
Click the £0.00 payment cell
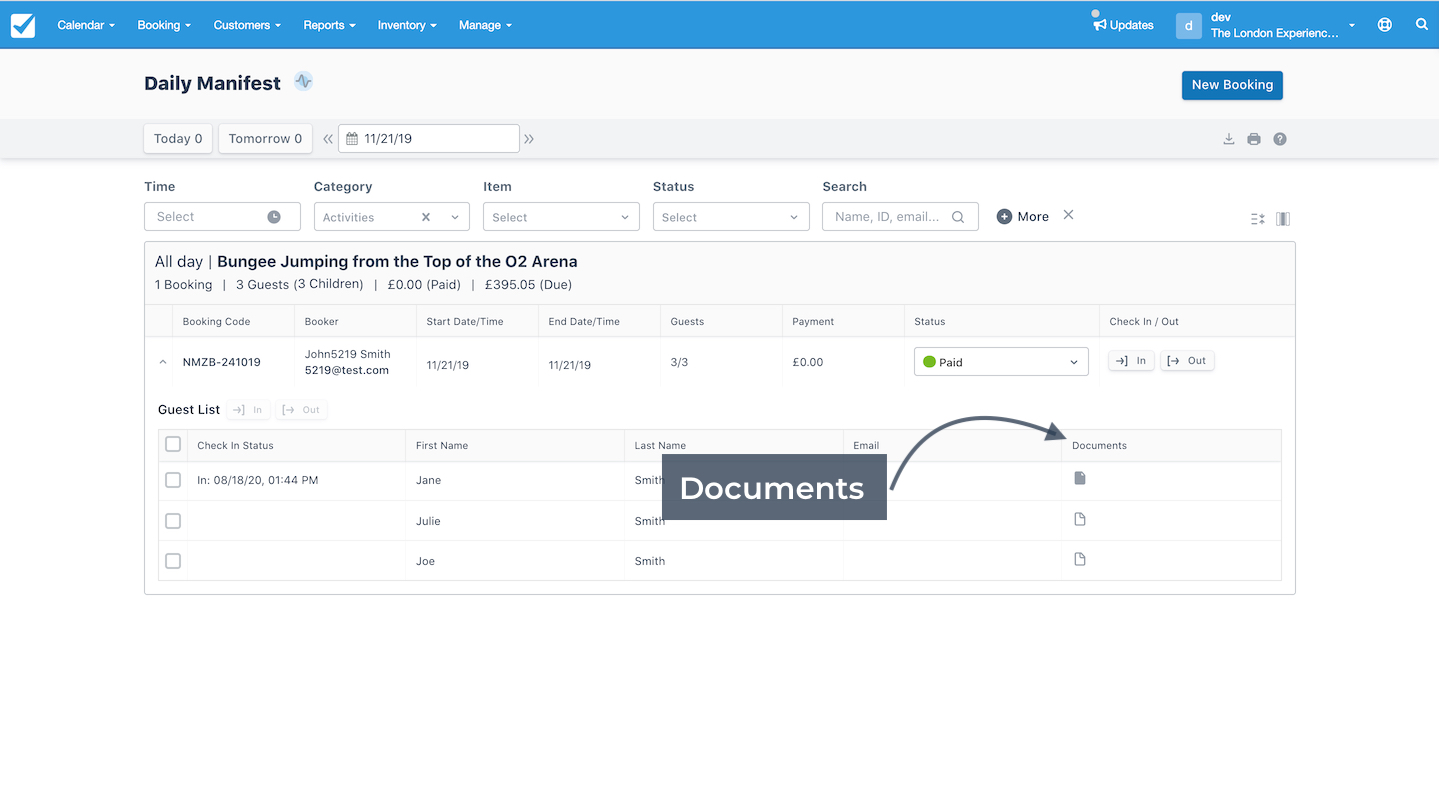[808, 362]
